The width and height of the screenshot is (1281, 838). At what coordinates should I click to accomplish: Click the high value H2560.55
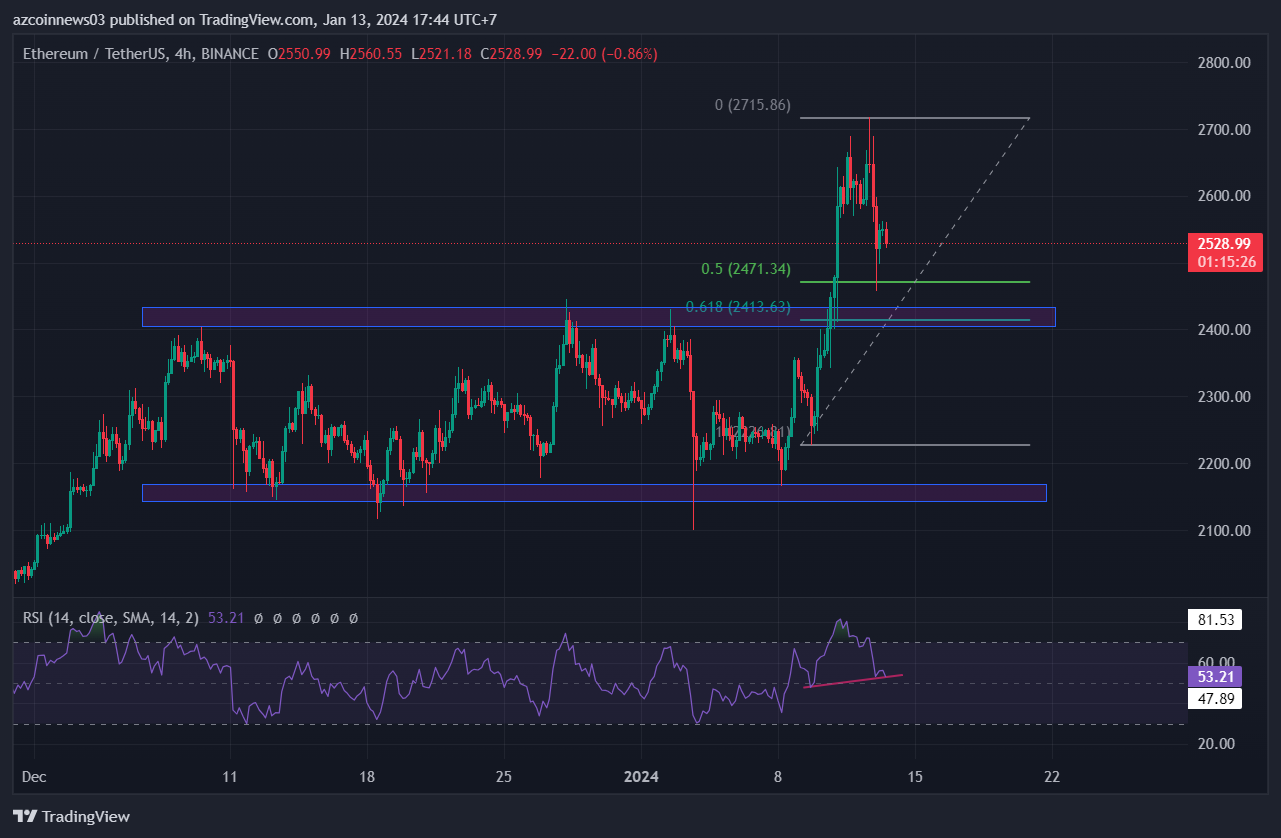[x=371, y=54]
